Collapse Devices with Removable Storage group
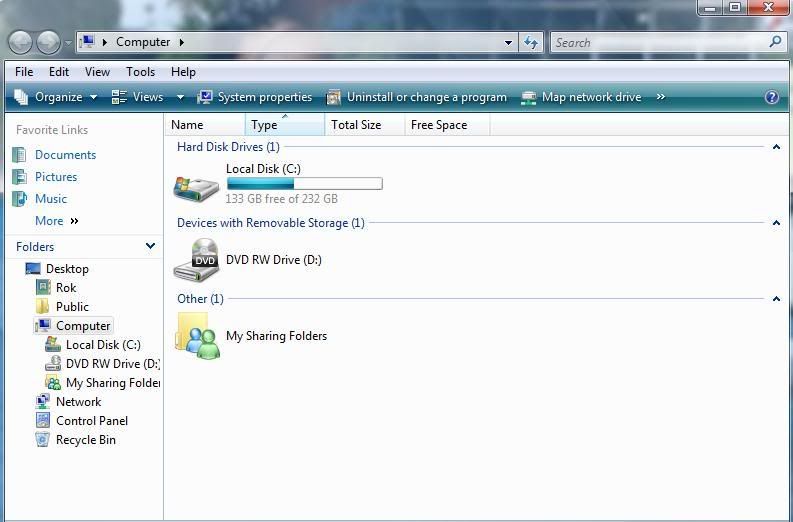The height and width of the screenshot is (522, 793). [776, 223]
